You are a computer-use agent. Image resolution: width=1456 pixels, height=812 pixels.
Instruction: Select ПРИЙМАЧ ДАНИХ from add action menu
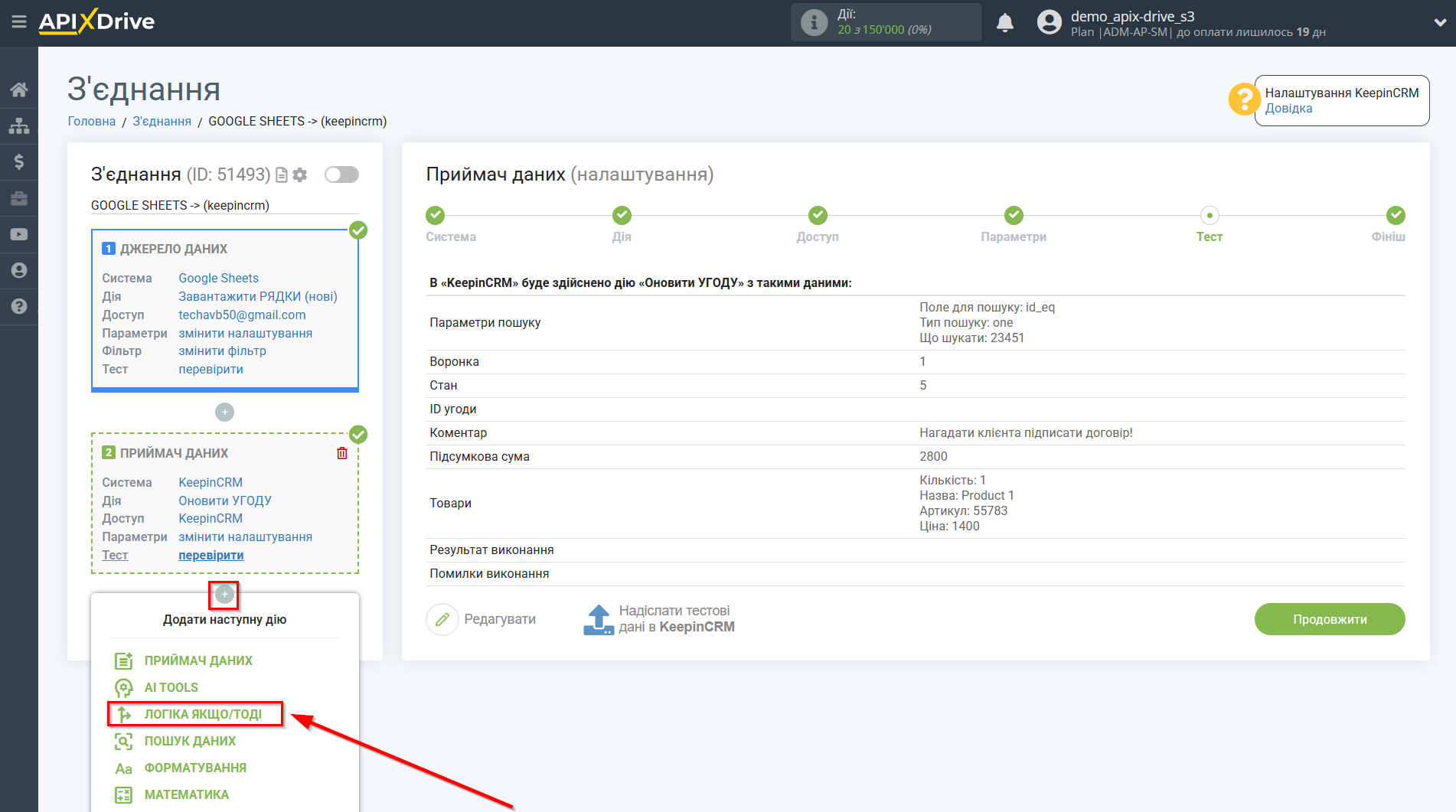coord(198,660)
